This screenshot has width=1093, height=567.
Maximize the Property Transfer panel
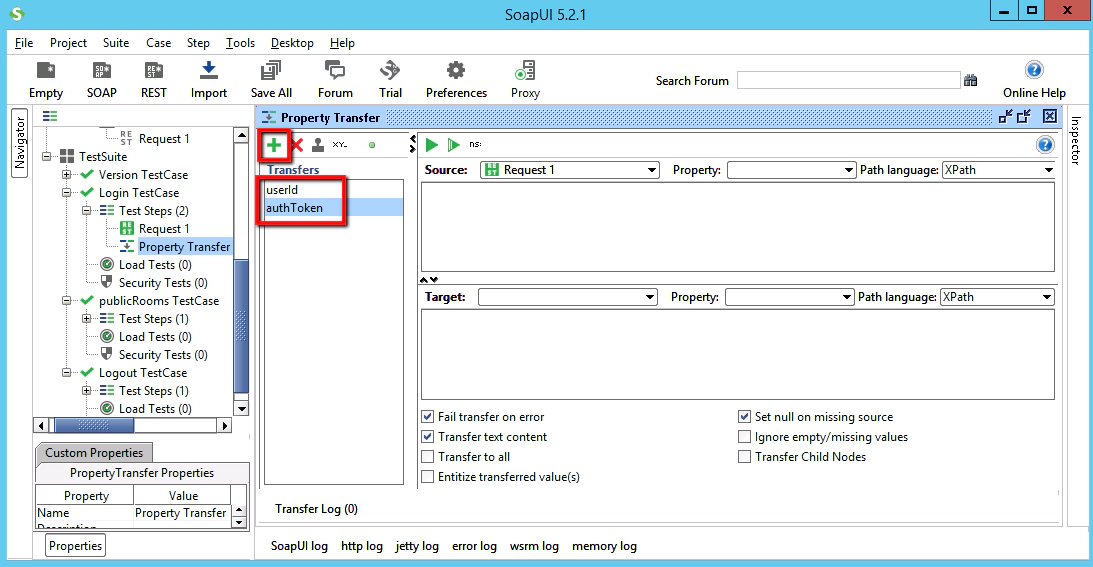(1024, 116)
